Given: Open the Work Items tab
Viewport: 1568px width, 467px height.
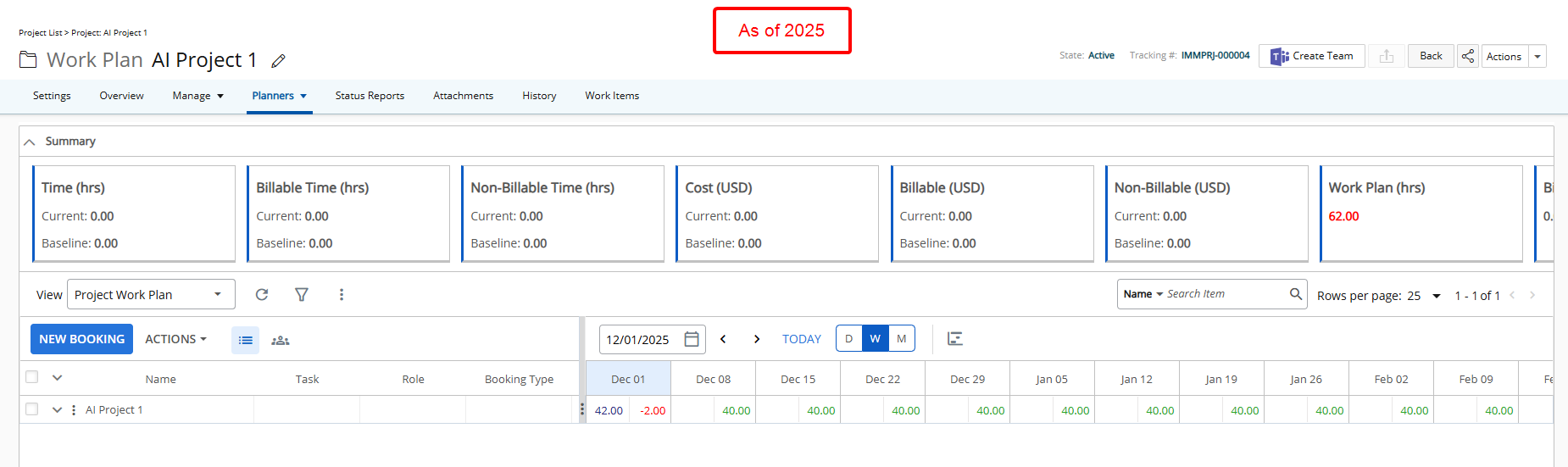Looking at the screenshot, I should (612, 96).
